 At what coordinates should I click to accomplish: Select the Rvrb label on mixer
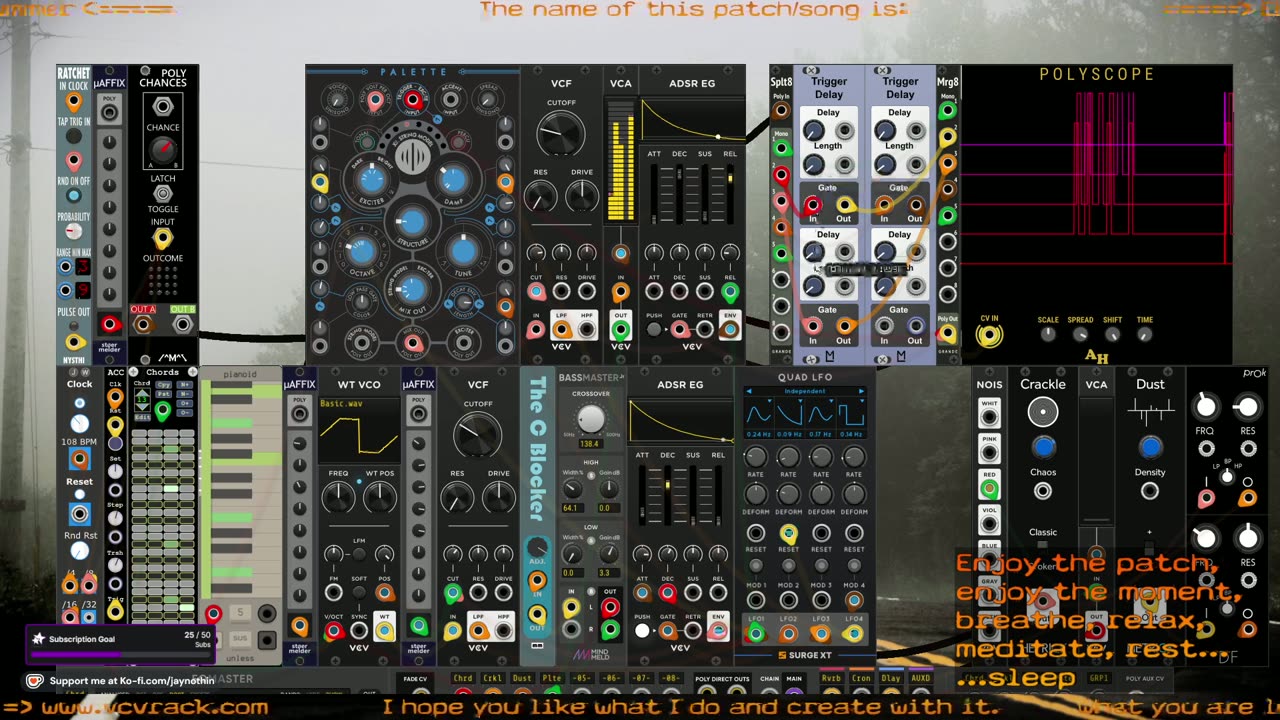click(x=831, y=678)
